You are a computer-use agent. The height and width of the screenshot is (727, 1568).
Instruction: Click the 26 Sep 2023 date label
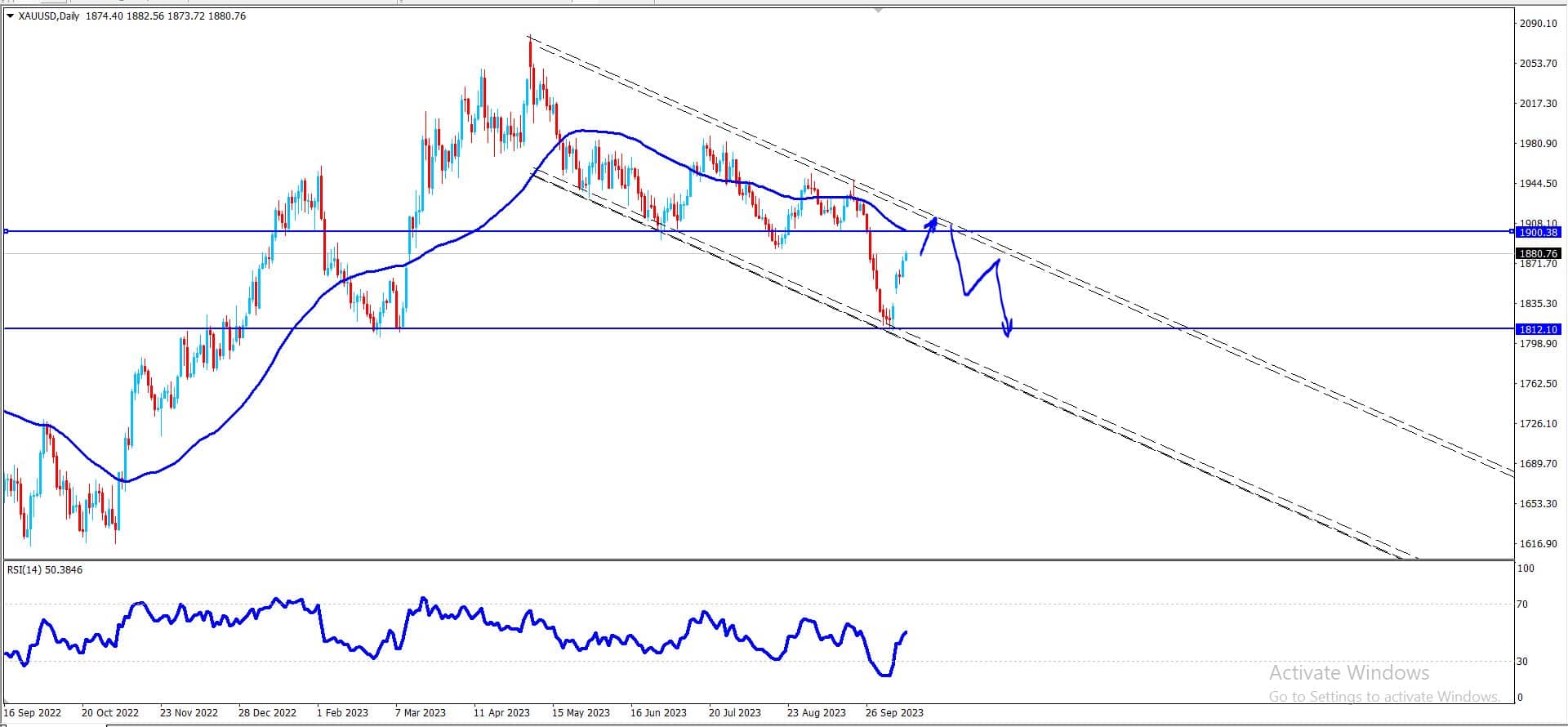pos(894,712)
